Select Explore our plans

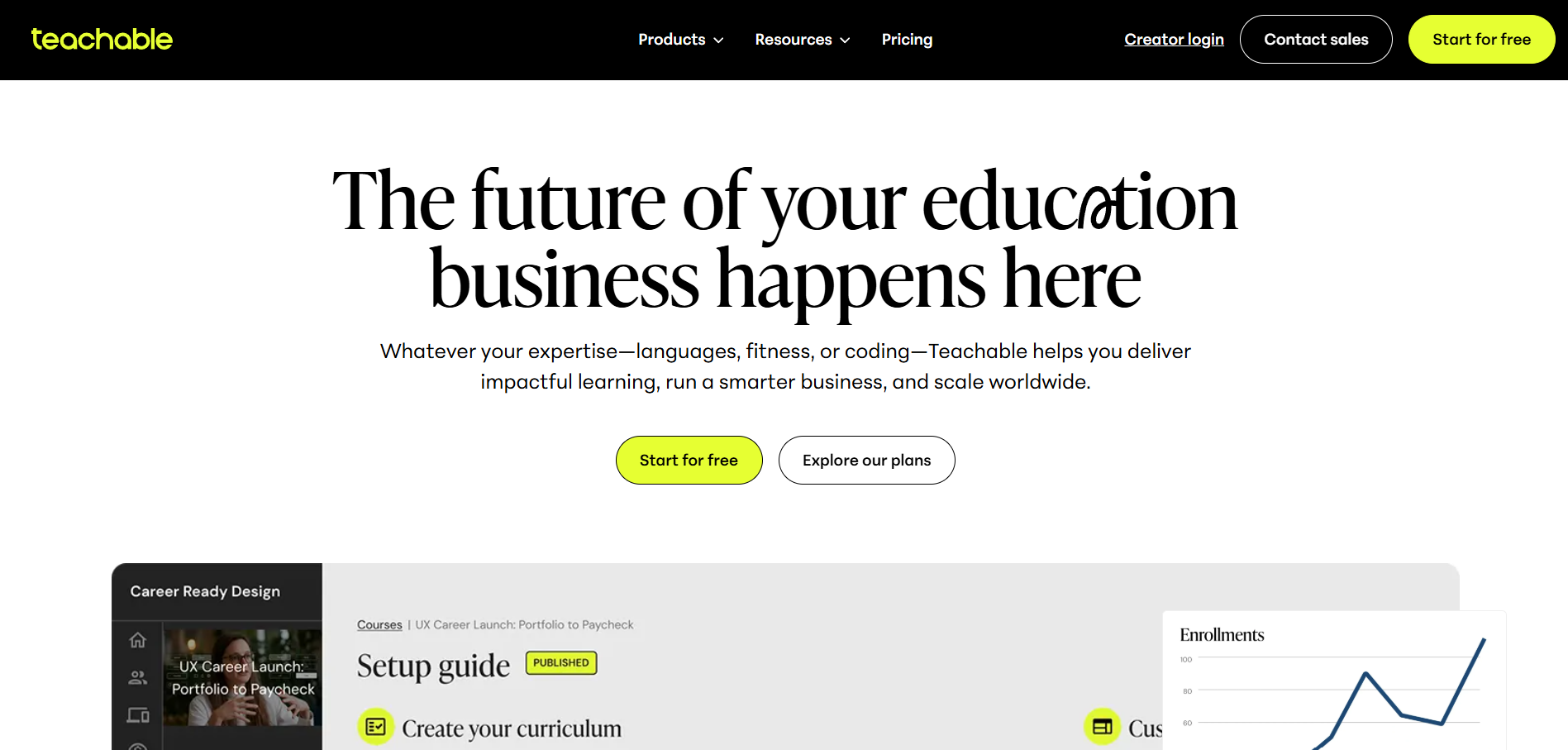866,460
